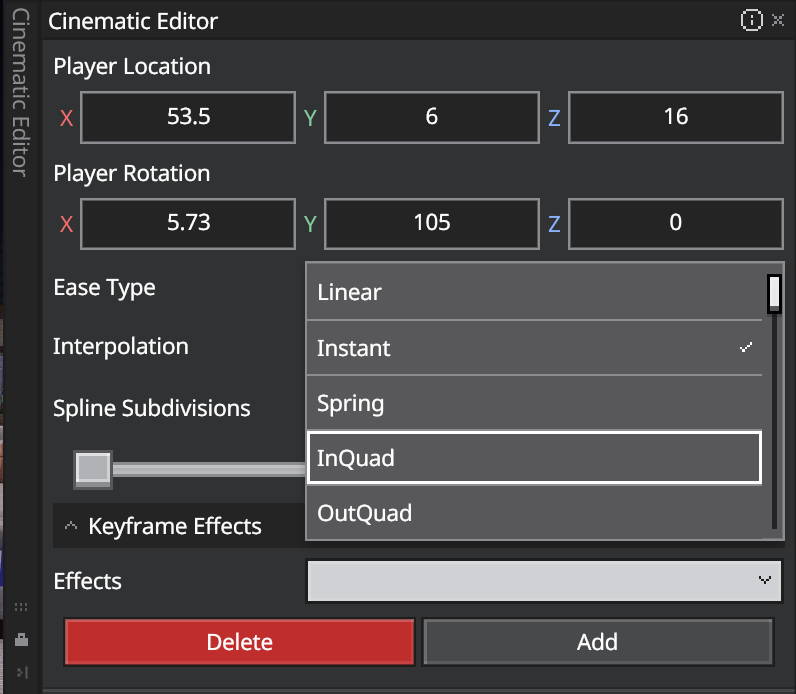This screenshot has width=796, height=694.
Task: Open the Effects dropdown
Action: click(x=544, y=581)
